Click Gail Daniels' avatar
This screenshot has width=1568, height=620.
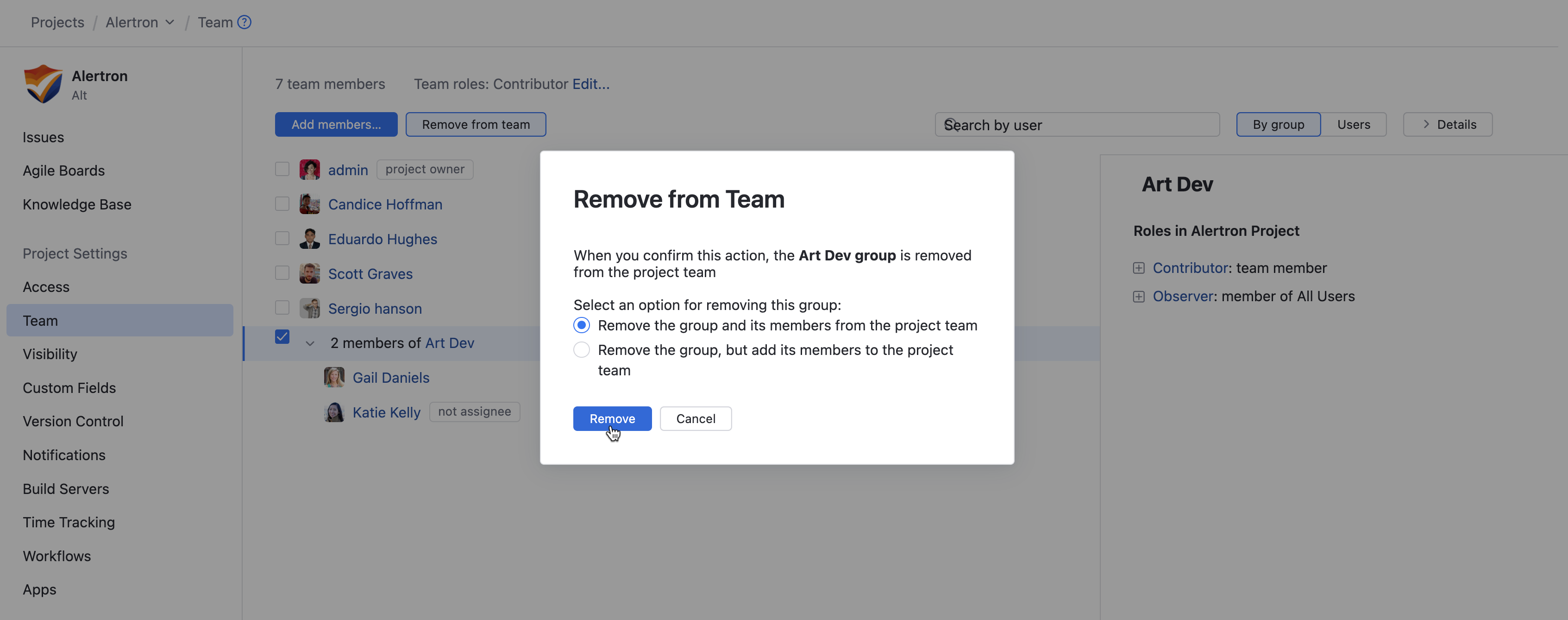(x=333, y=378)
